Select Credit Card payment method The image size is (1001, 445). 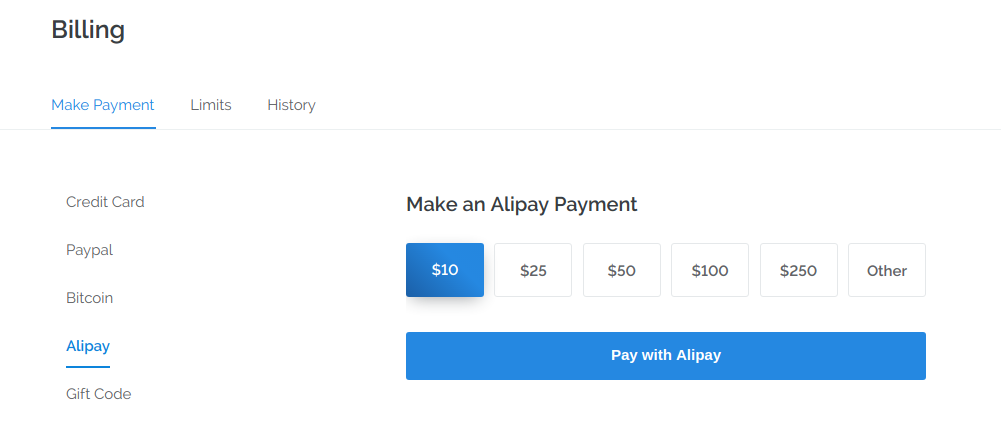[105, 202]
